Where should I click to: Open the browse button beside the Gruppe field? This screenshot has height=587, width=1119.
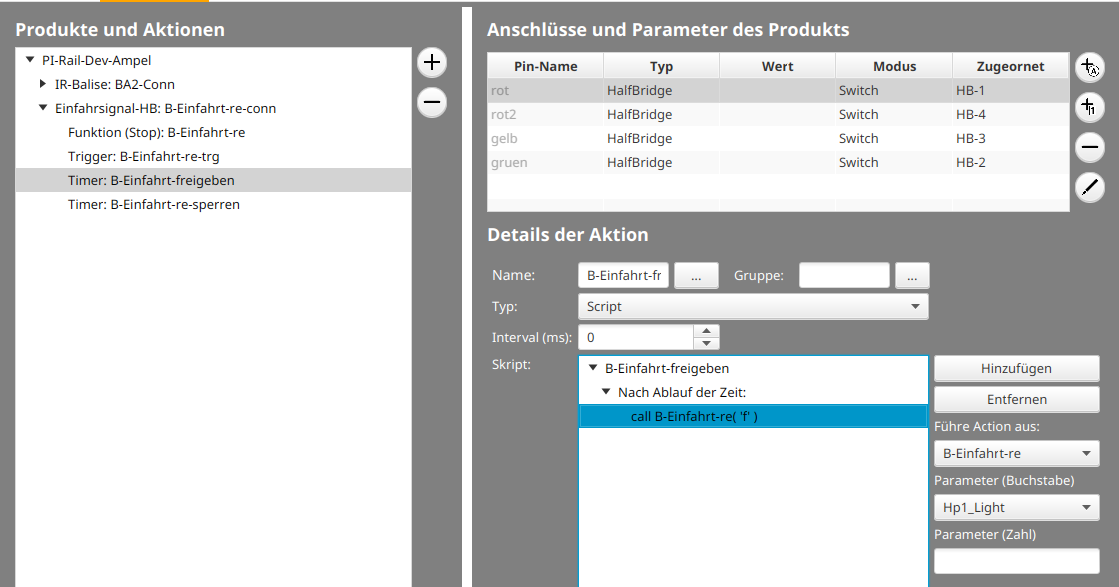911,275
